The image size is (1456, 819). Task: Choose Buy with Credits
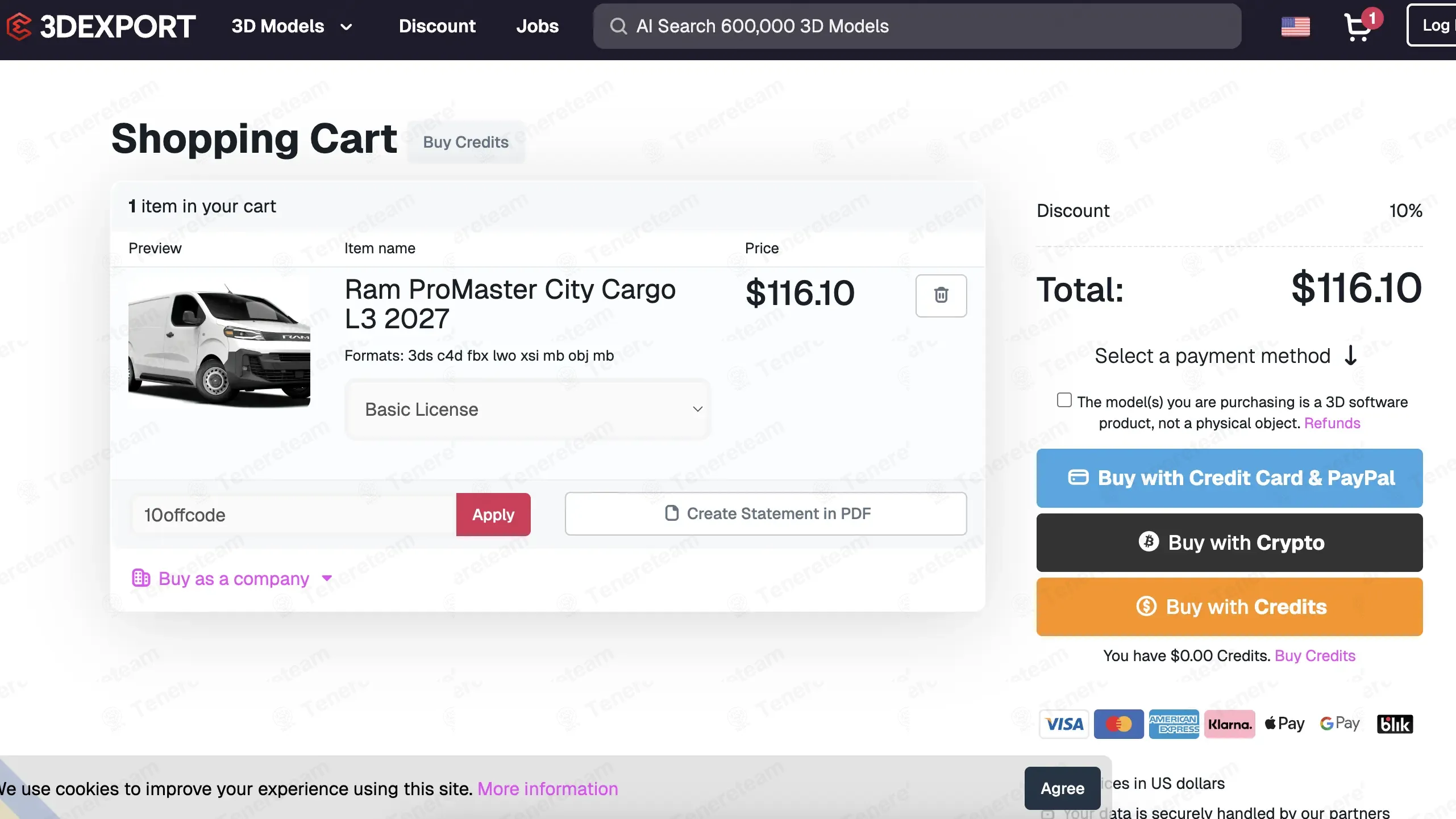[x=1229, y=607]
